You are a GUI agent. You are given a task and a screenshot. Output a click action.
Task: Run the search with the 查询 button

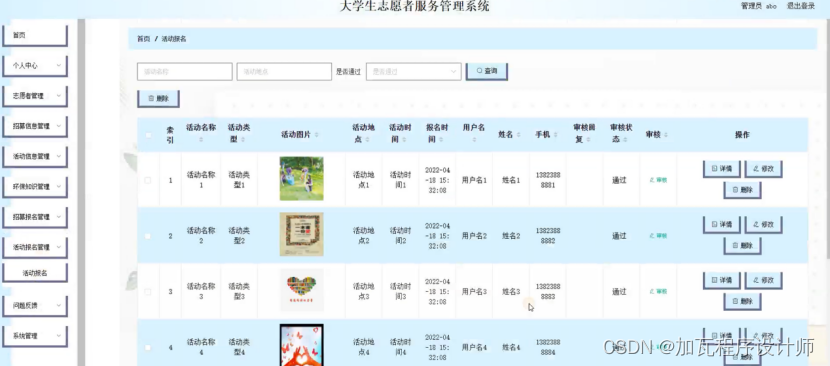coord(486,71)
